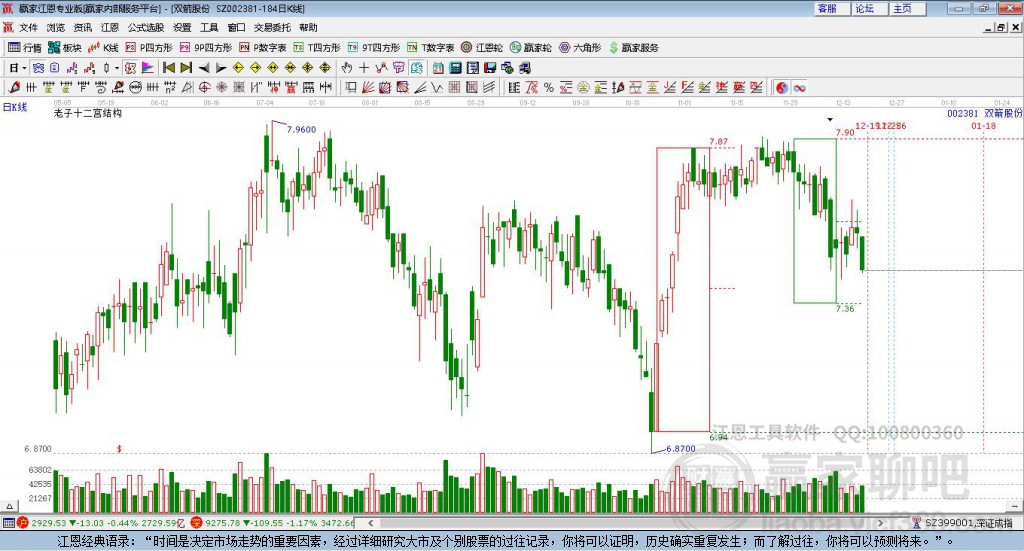Click the floppy disk save icon

[x=490, y=68]
